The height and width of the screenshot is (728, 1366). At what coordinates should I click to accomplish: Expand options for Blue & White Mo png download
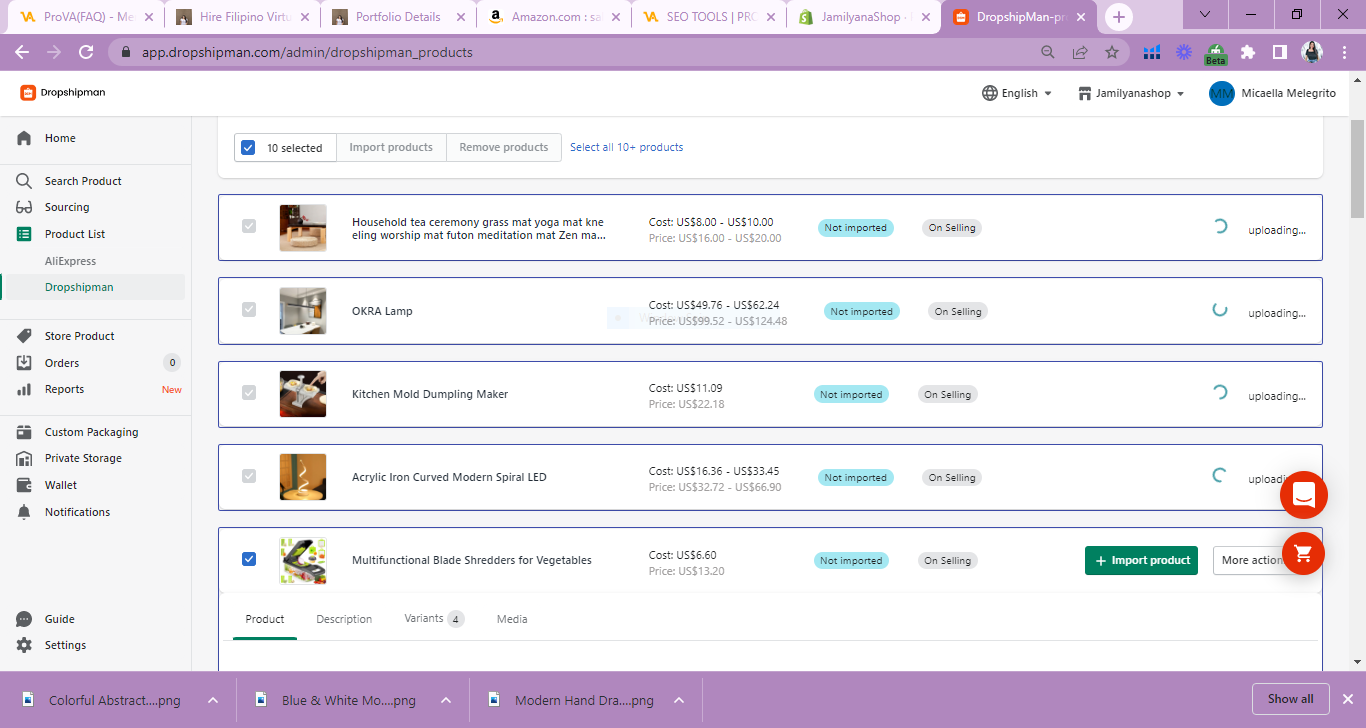coord(446,700)
